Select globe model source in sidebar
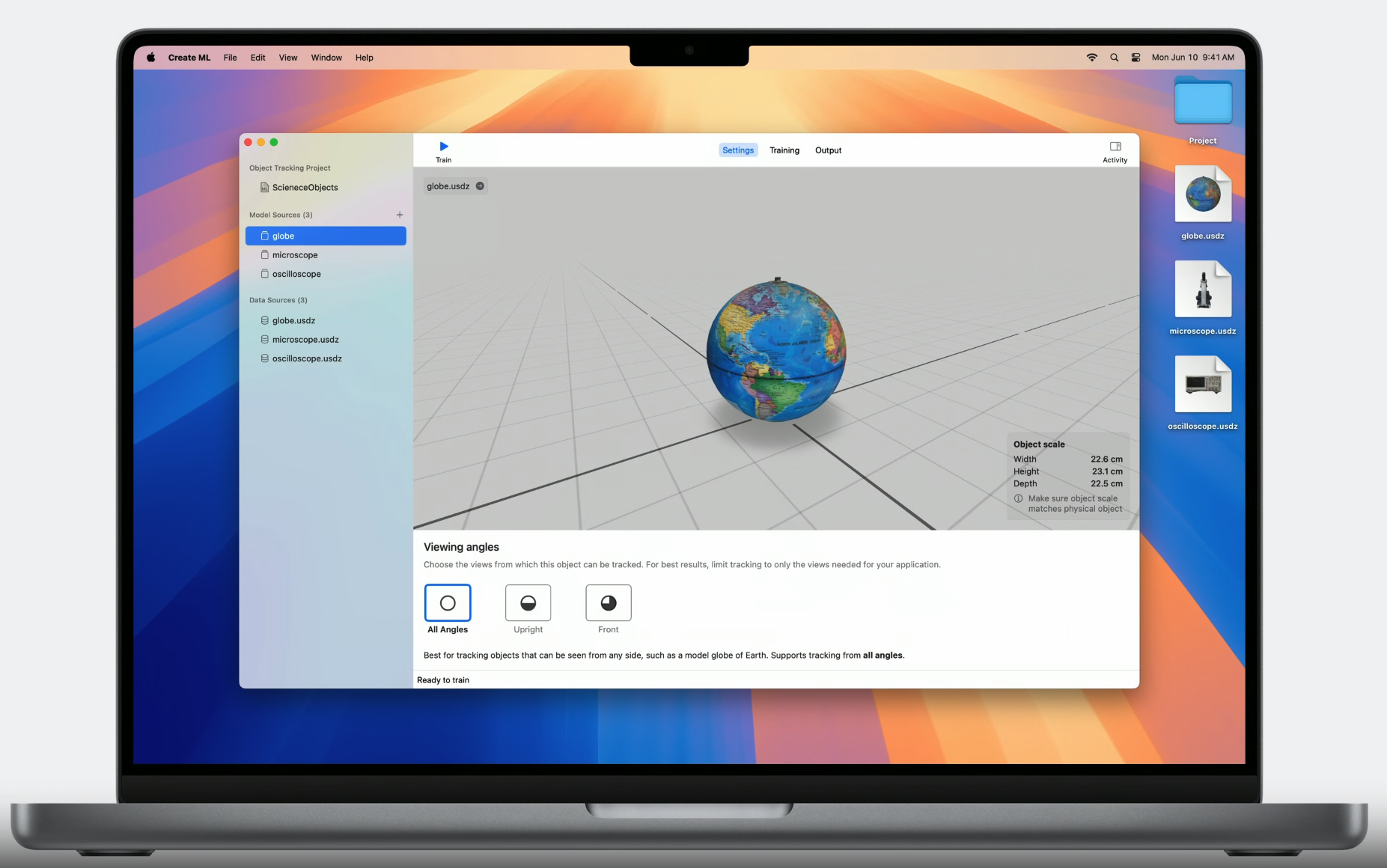This screenshot has height=868, width=1387. coord(326,236)
